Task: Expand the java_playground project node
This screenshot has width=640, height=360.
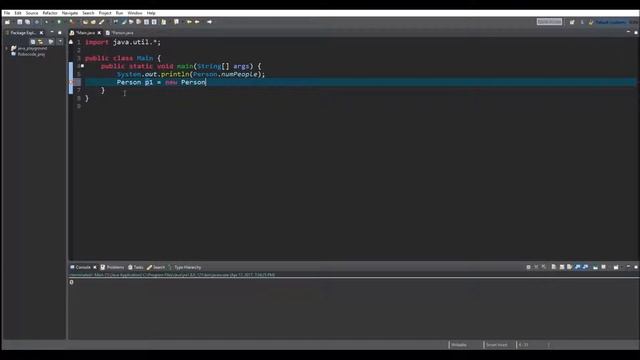Action: point(7,48)
